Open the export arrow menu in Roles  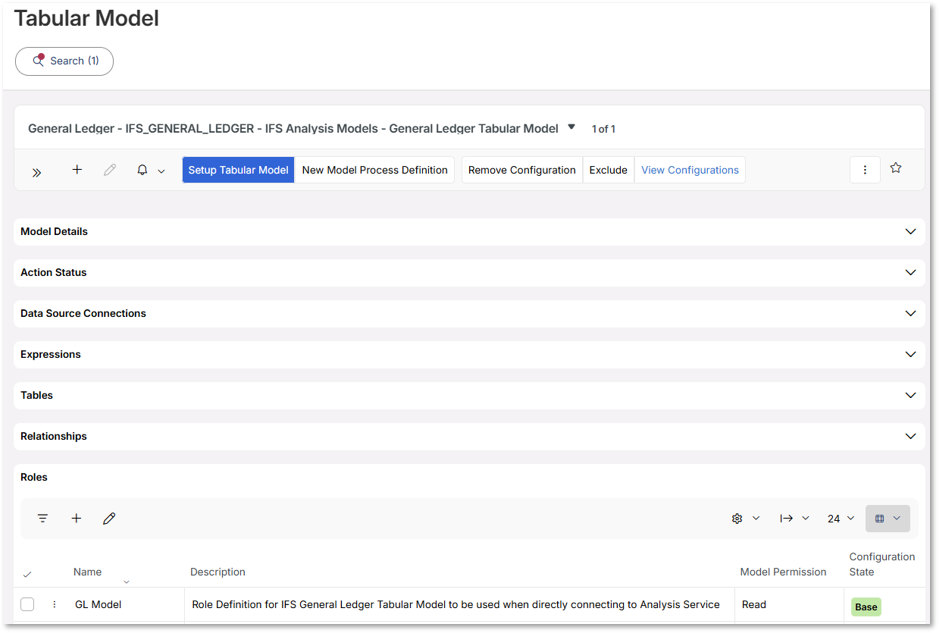click(794, 519)
